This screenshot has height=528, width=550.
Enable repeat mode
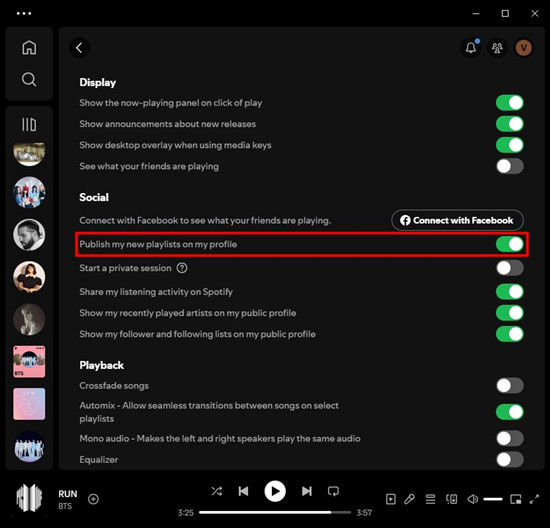[333, 491]
